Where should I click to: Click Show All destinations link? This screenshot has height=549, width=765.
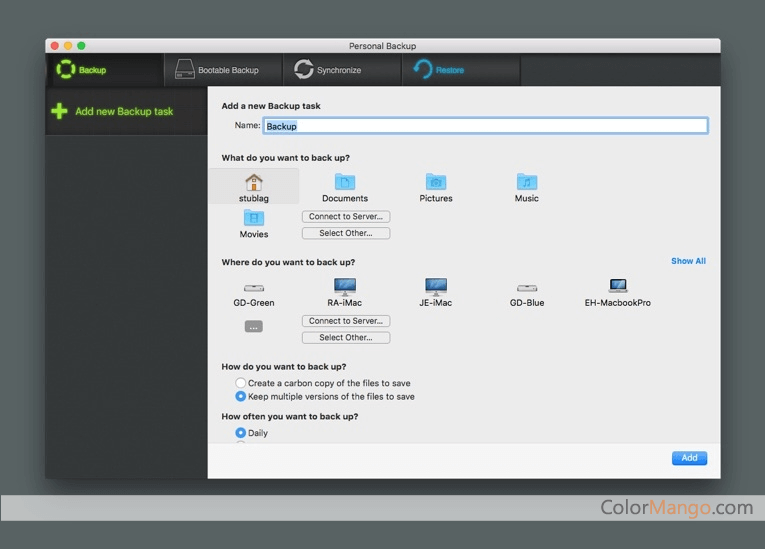pyautogui.click(x=688, y=261)
